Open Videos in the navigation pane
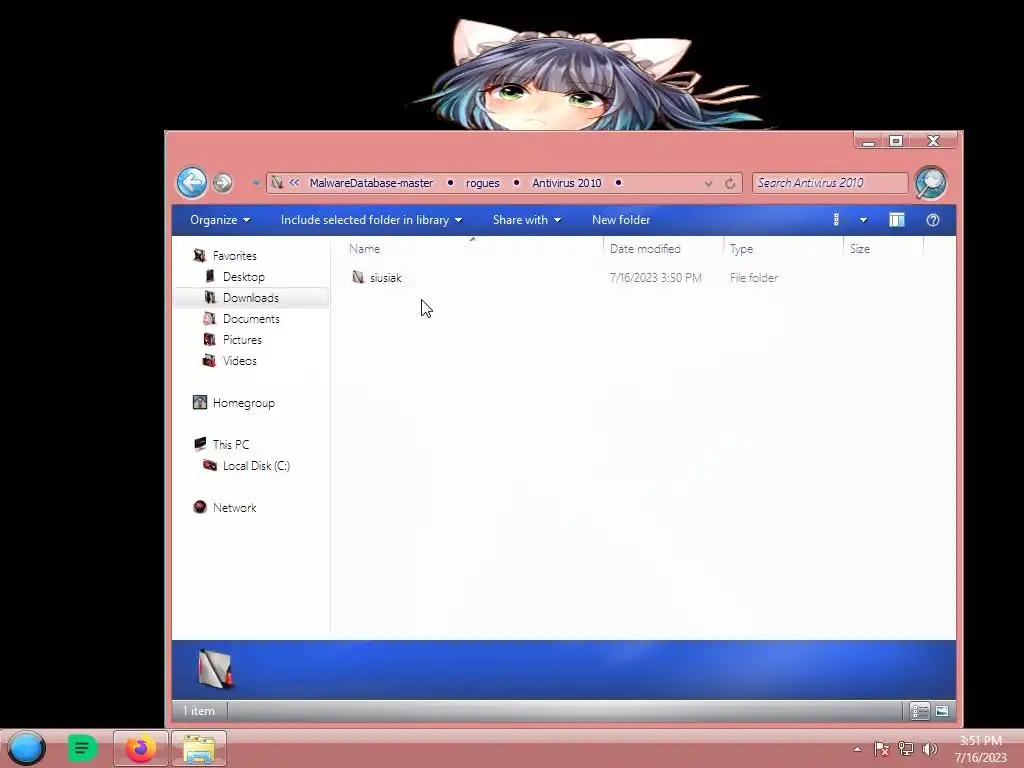The height and width of the screenshot is (768, 1024). tap(240, 360)
